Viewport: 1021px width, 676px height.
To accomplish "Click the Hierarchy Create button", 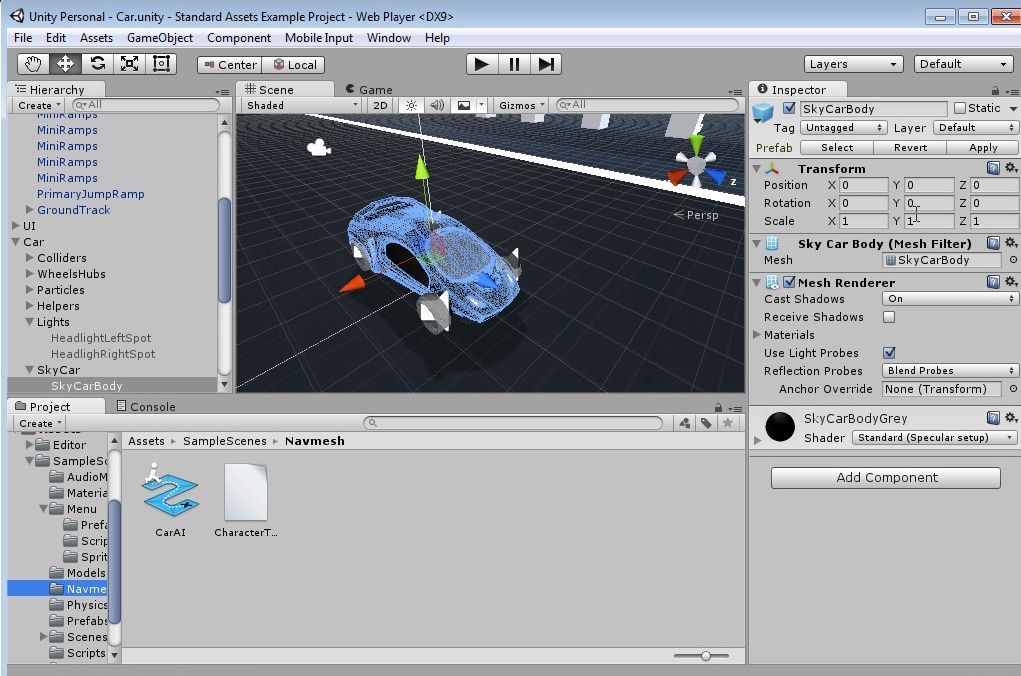I will 38,105.
